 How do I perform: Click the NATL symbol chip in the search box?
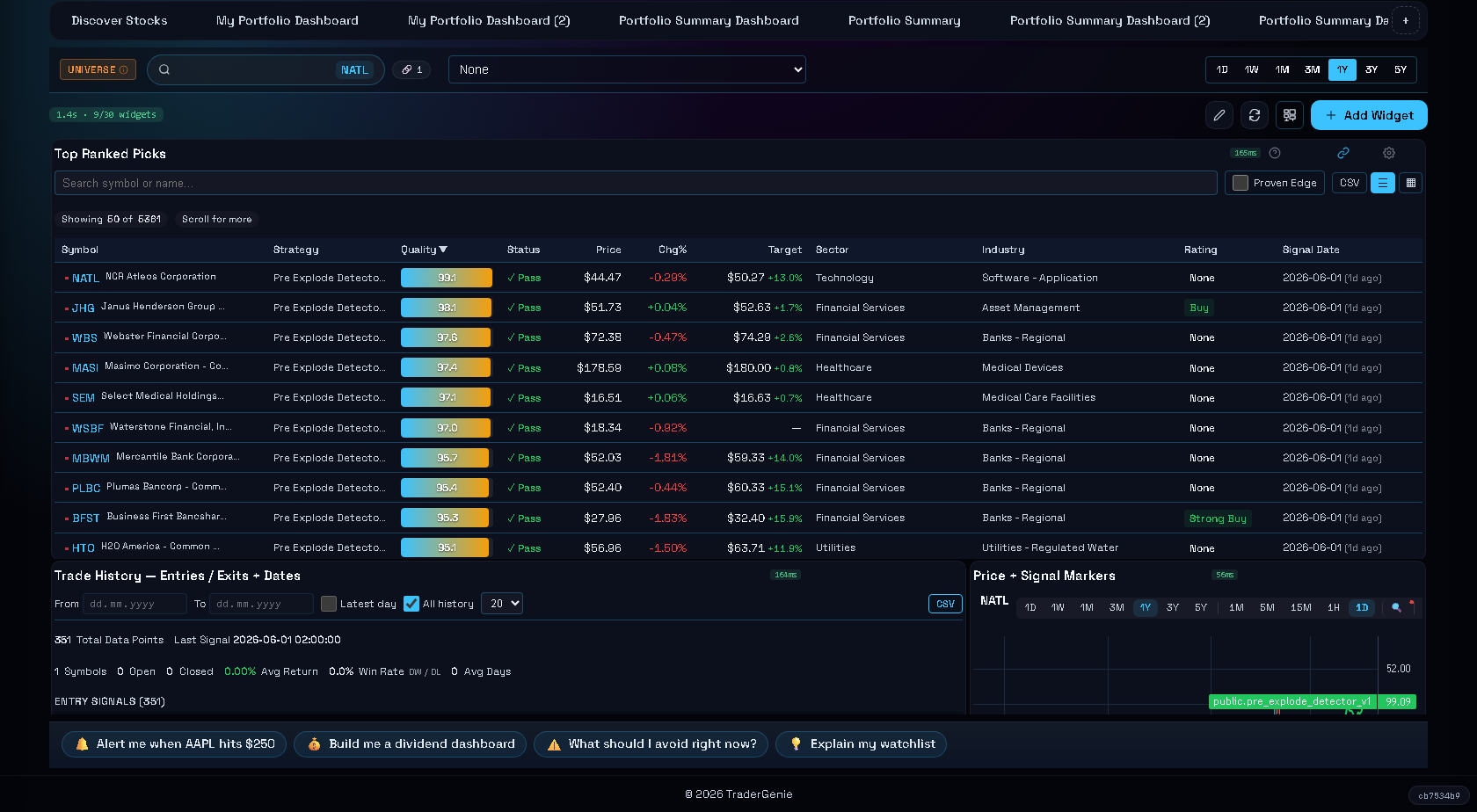[x=354, y=70]
